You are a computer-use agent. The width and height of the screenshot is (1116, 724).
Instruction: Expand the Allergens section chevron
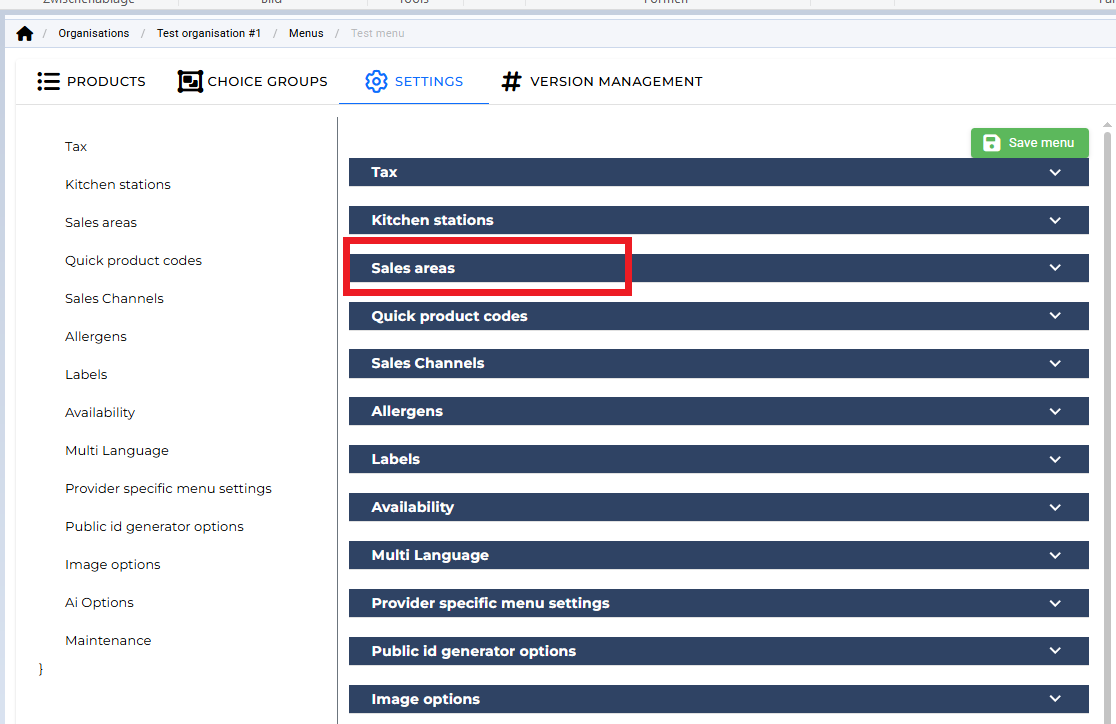(x=1055, y=411)
